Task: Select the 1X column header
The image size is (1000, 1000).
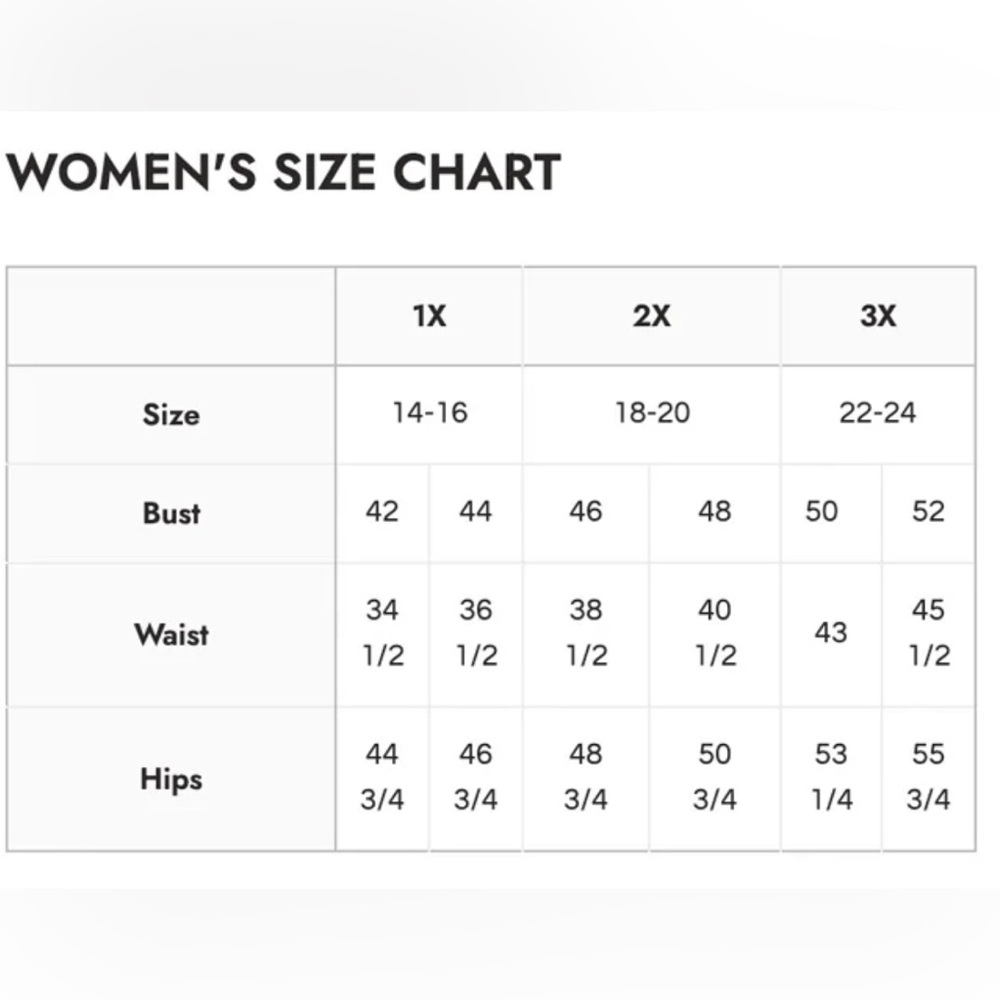Action: click(429, 316)
